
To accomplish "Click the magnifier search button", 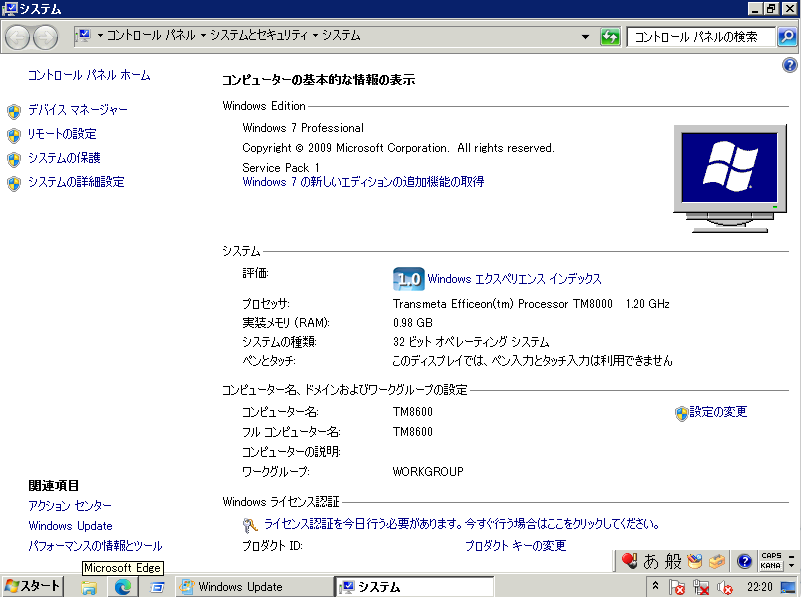I will tap(787, 37).
